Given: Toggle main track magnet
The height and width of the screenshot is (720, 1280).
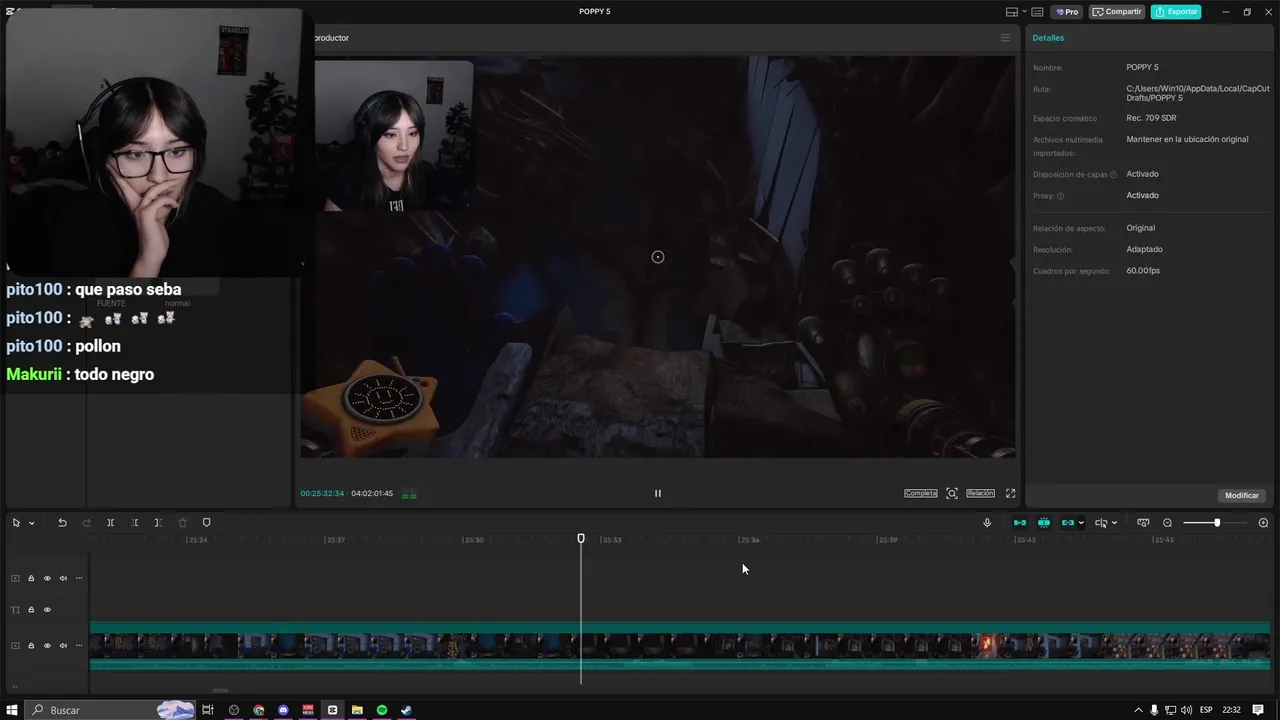Looking at the screenshot, I should pos(1020,523).
